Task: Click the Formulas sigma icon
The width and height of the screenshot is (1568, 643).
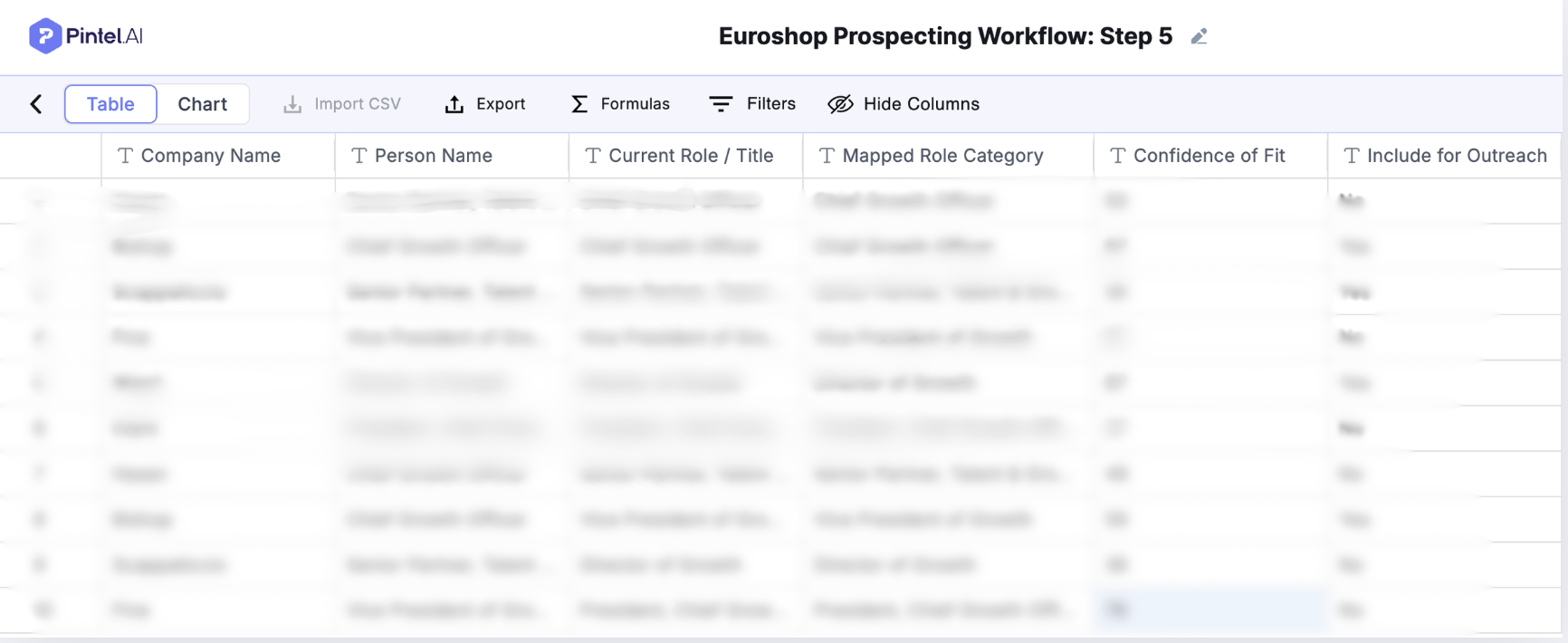Action: 579,104
